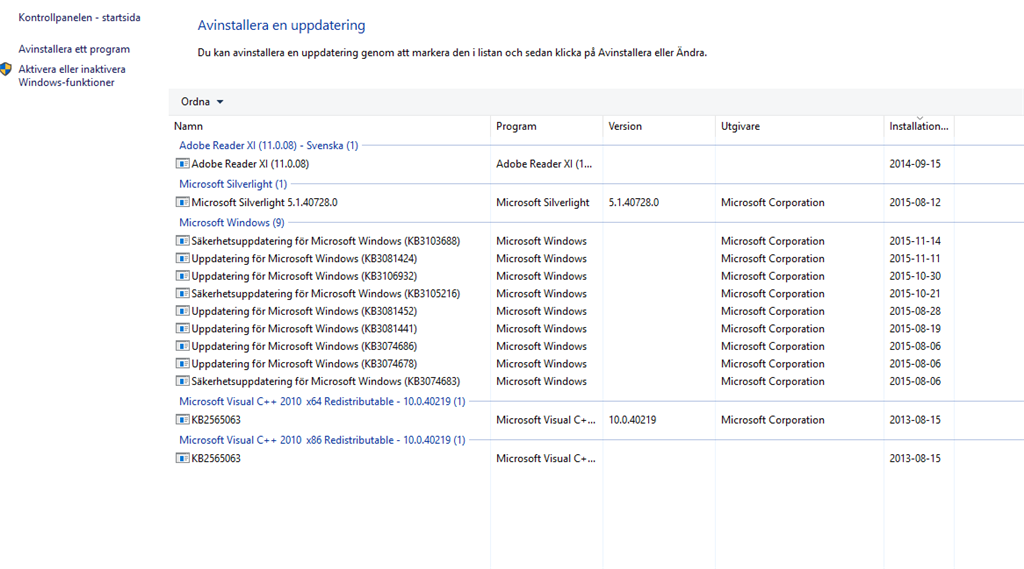The image size is (1024, 569).
Task: Open Kontrollpanelen - startsida link
Action: [79, 18]
